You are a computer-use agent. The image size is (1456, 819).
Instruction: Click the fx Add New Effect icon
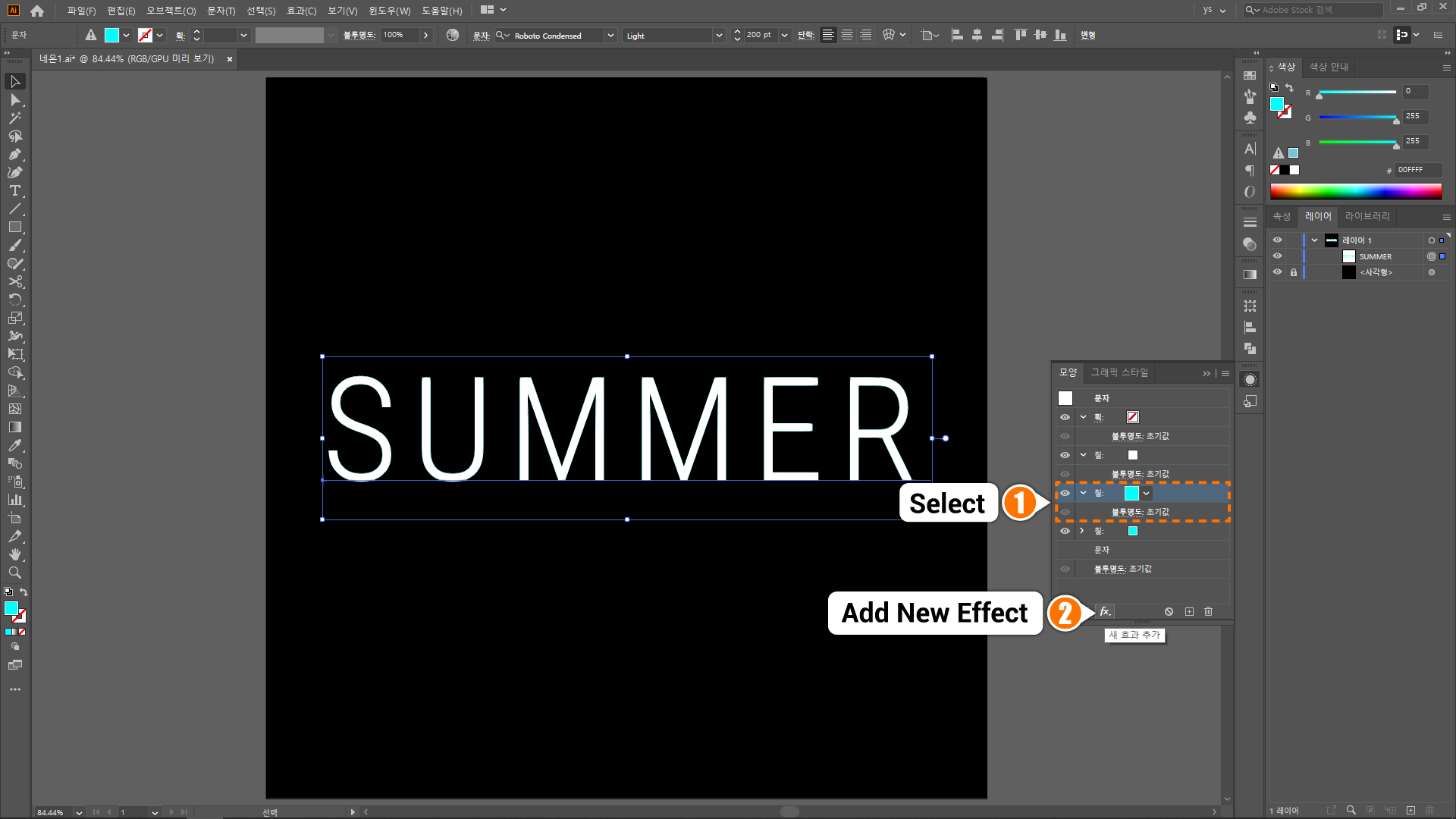point(1105,611)
